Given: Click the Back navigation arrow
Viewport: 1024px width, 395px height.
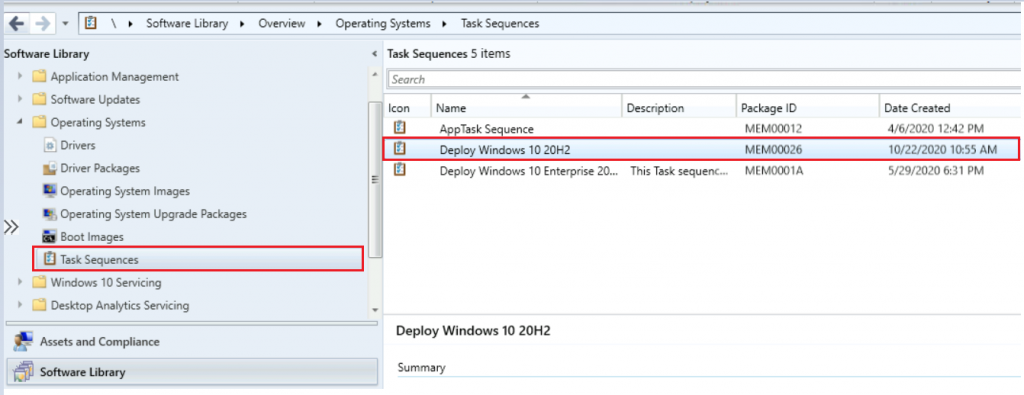Looking at the screenshot, I should pyautogui.click(x=17, y=24).
